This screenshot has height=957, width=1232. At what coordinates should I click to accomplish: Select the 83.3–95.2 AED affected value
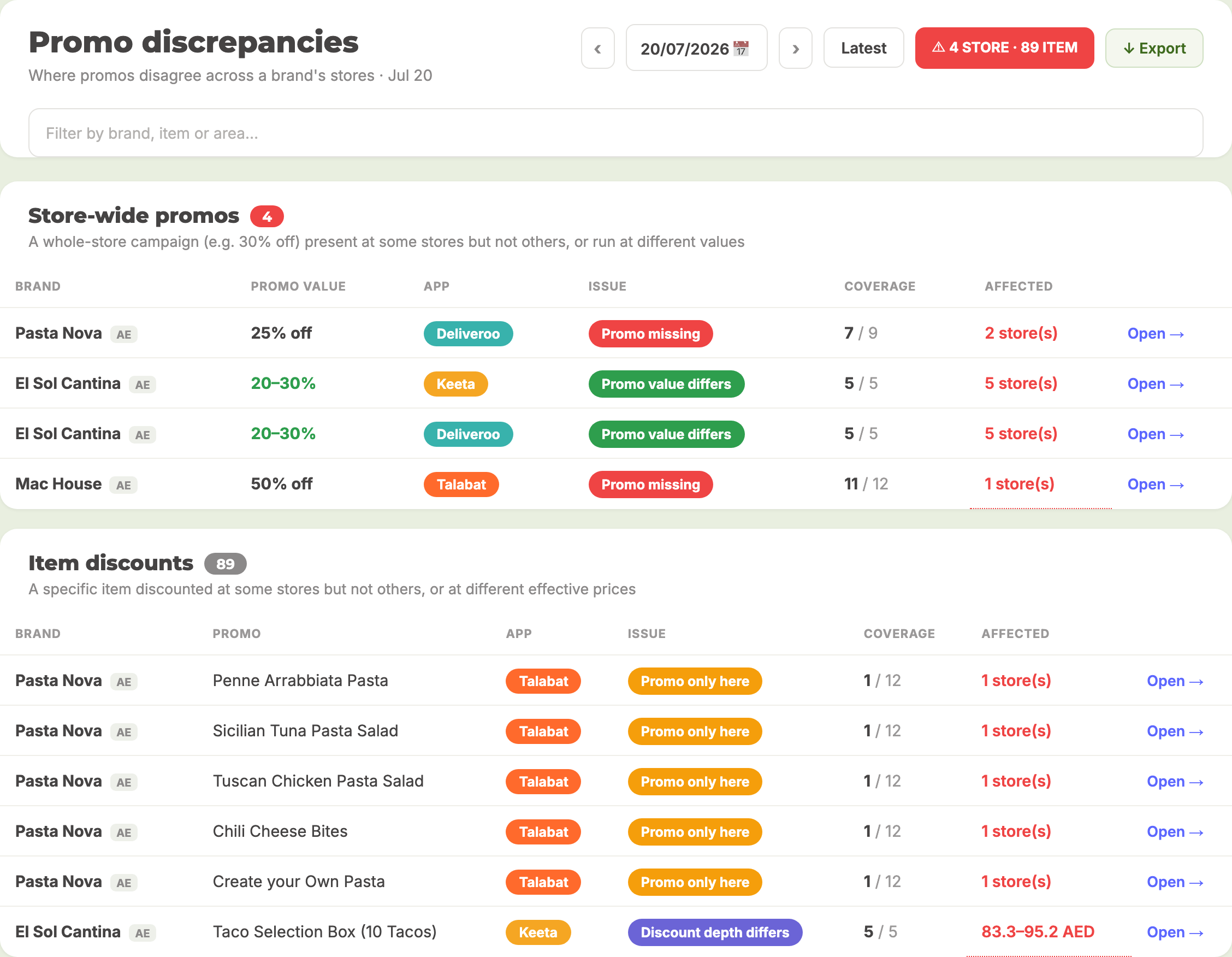tap(1038, 932)
